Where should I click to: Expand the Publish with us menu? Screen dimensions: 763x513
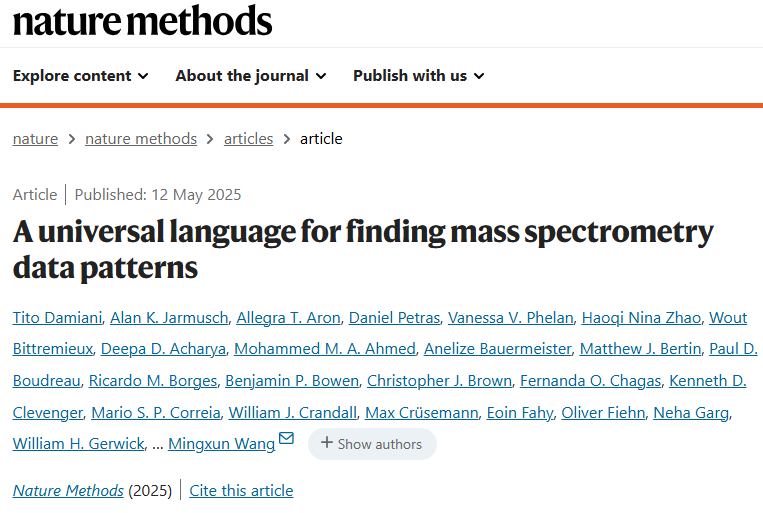(x=418, y=76)
